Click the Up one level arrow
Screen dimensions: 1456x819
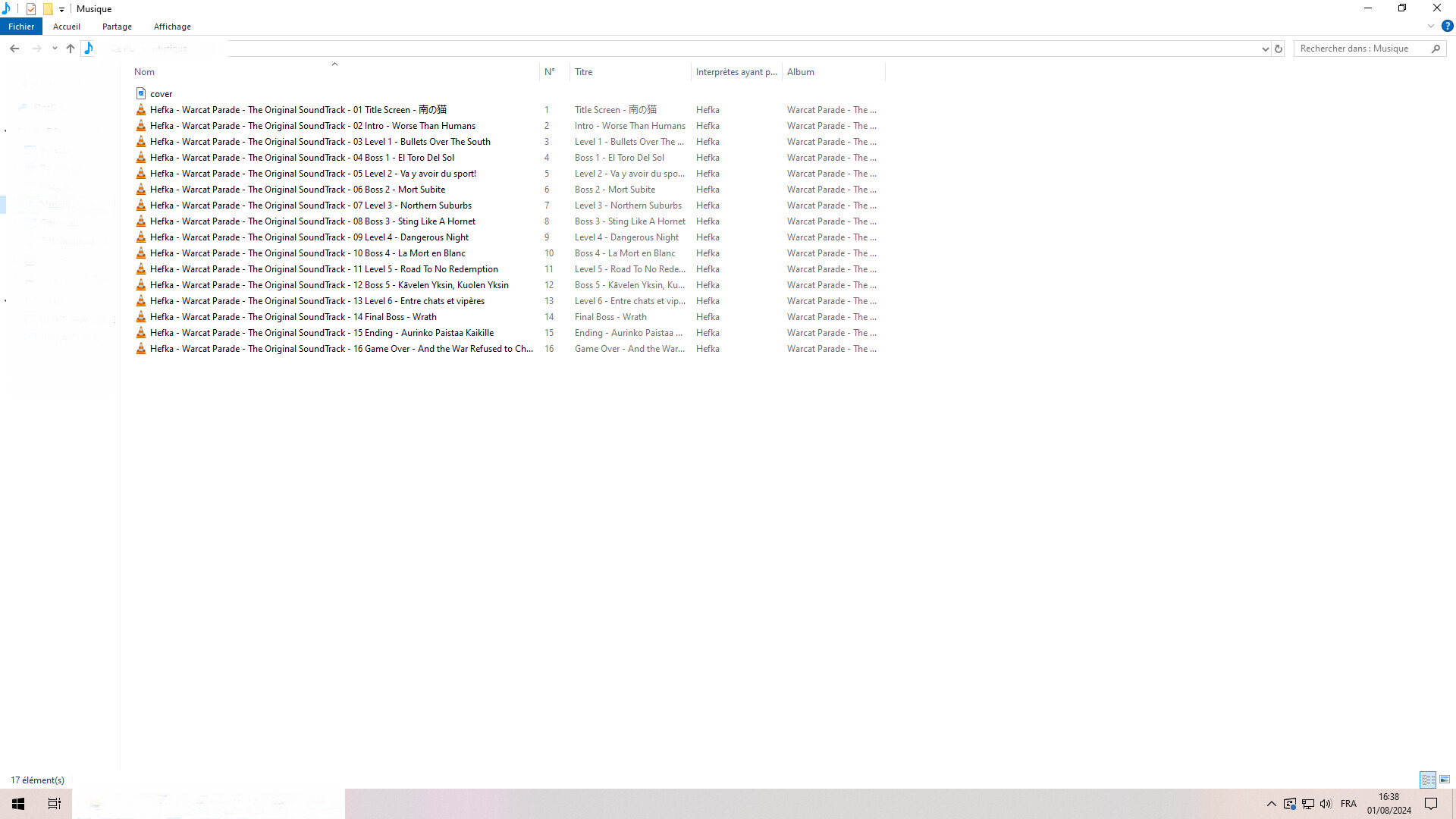[71, 49]
